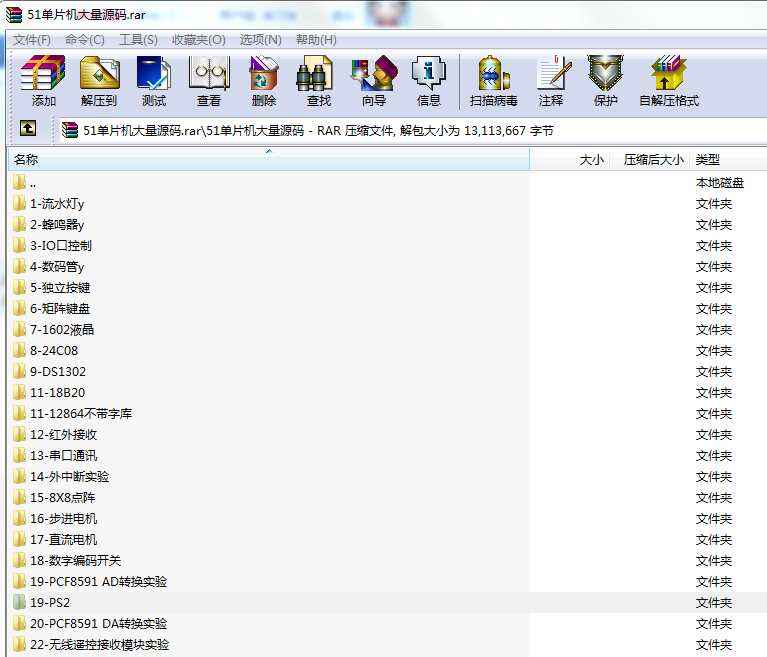The image size is (767, 657).
Task: Select 20-PCF8591 DA转换实验 folder name
Action: pos(98,624)
